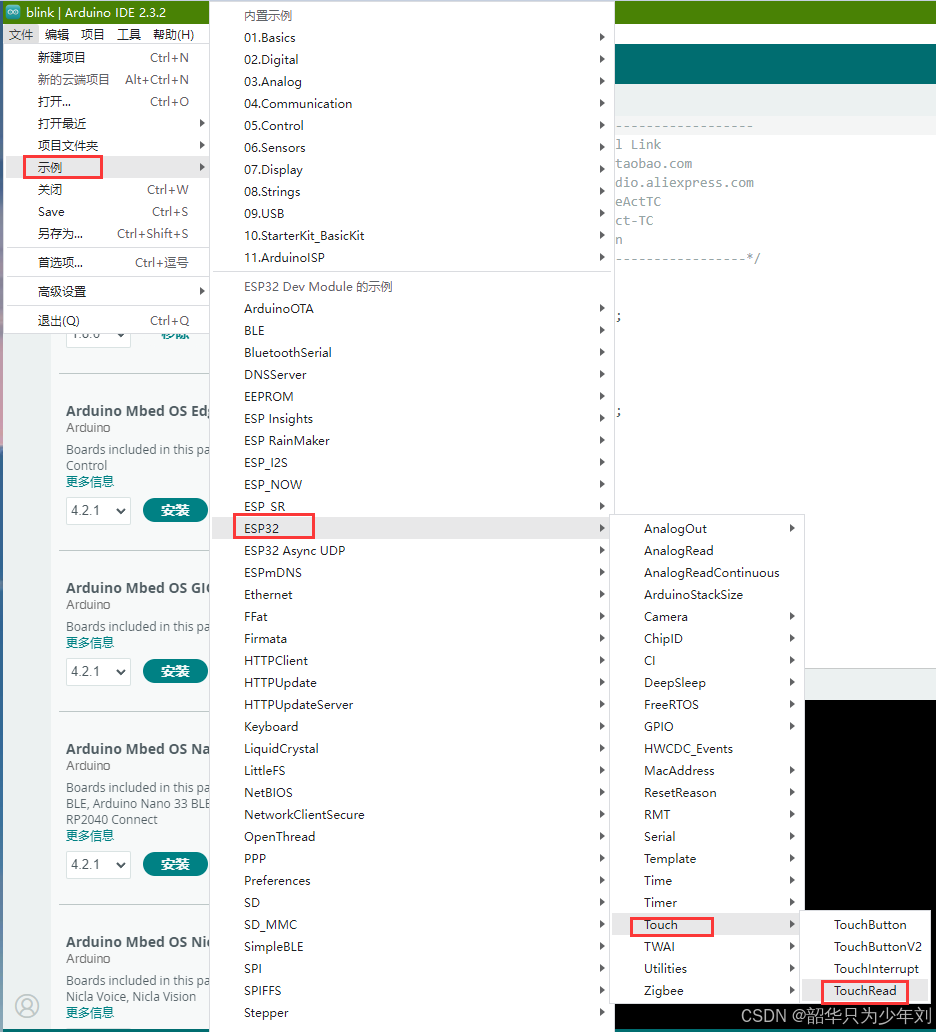Image resolution: width=936 pixels, height=1032 pixels.
Task: Open the 项目 menu
Action: [92, 35]
